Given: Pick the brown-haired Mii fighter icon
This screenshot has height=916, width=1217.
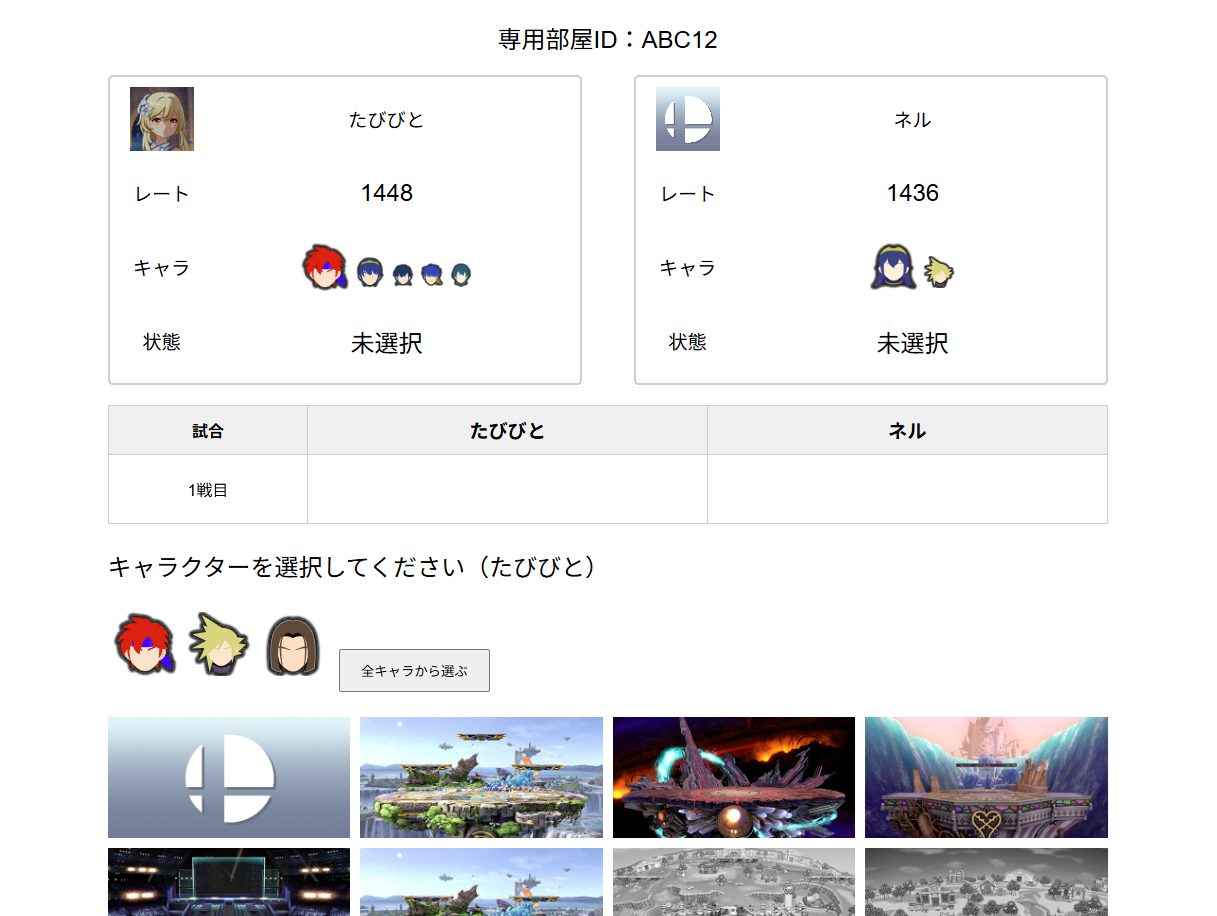Looking at the screenshot, I should click(x=293, y=645).
